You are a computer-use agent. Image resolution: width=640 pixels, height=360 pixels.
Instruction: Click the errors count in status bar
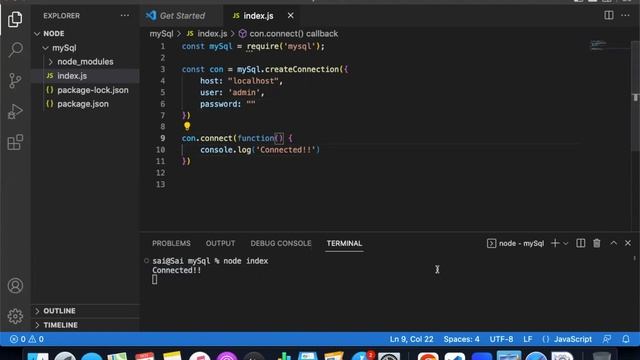[x=18, y=339]
